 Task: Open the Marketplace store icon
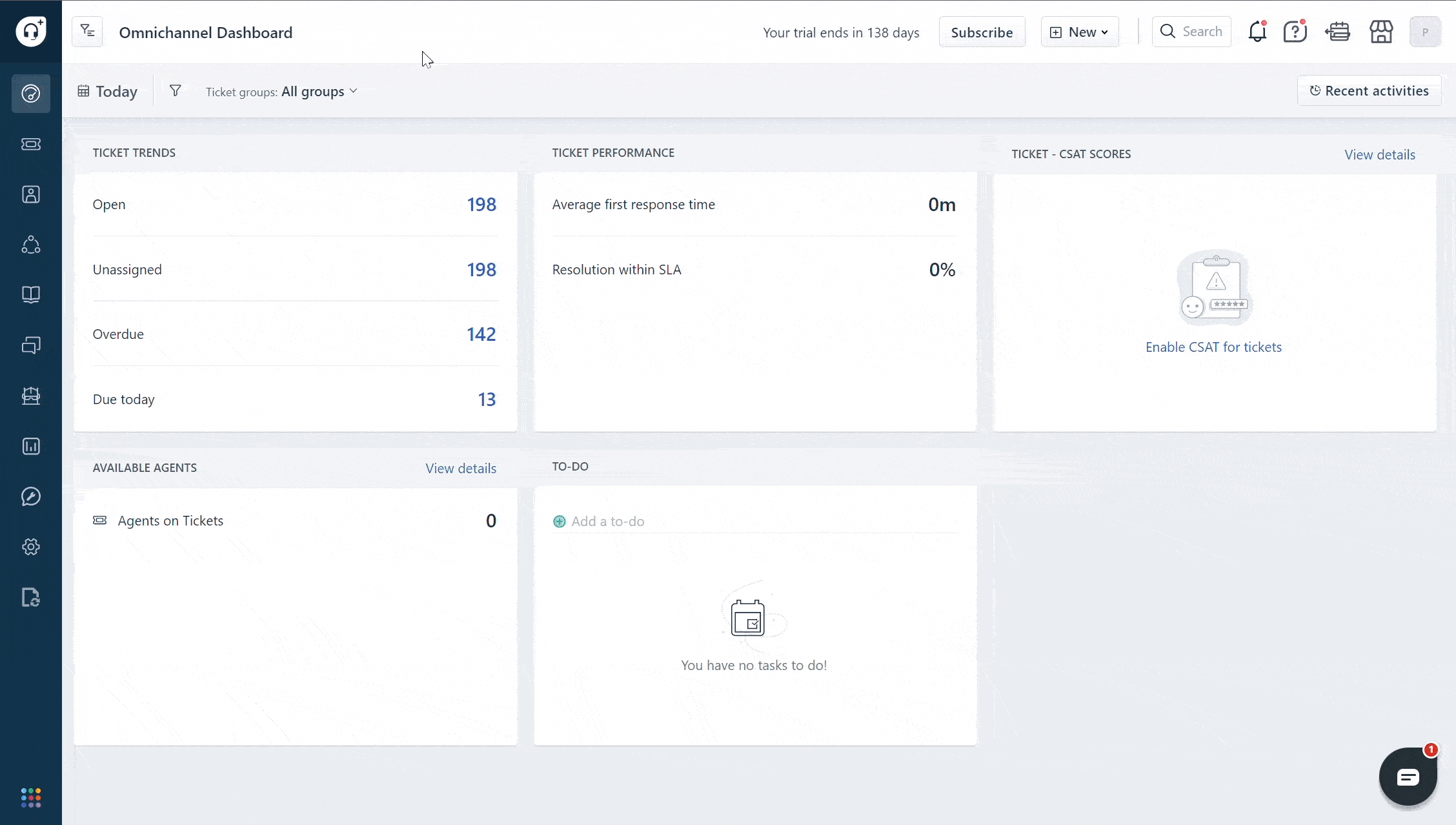1381,32
